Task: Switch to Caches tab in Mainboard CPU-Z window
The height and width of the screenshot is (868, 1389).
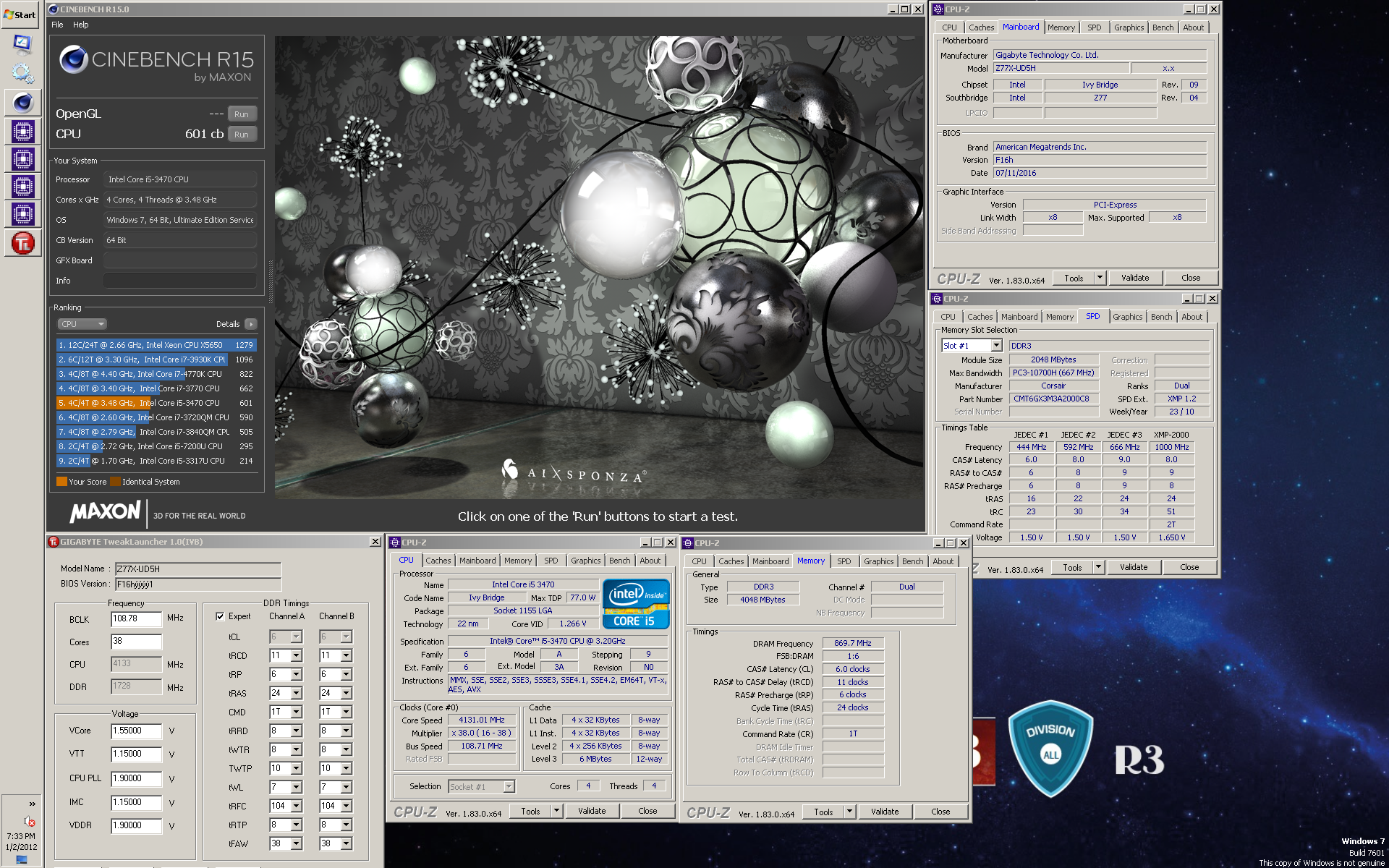Action: [x=981, y=27]
